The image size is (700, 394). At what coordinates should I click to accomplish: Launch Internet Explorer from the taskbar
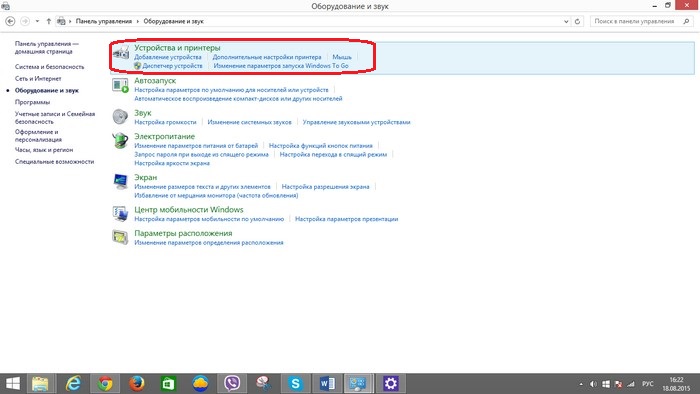pyautogui.click(x=73, y=383)
